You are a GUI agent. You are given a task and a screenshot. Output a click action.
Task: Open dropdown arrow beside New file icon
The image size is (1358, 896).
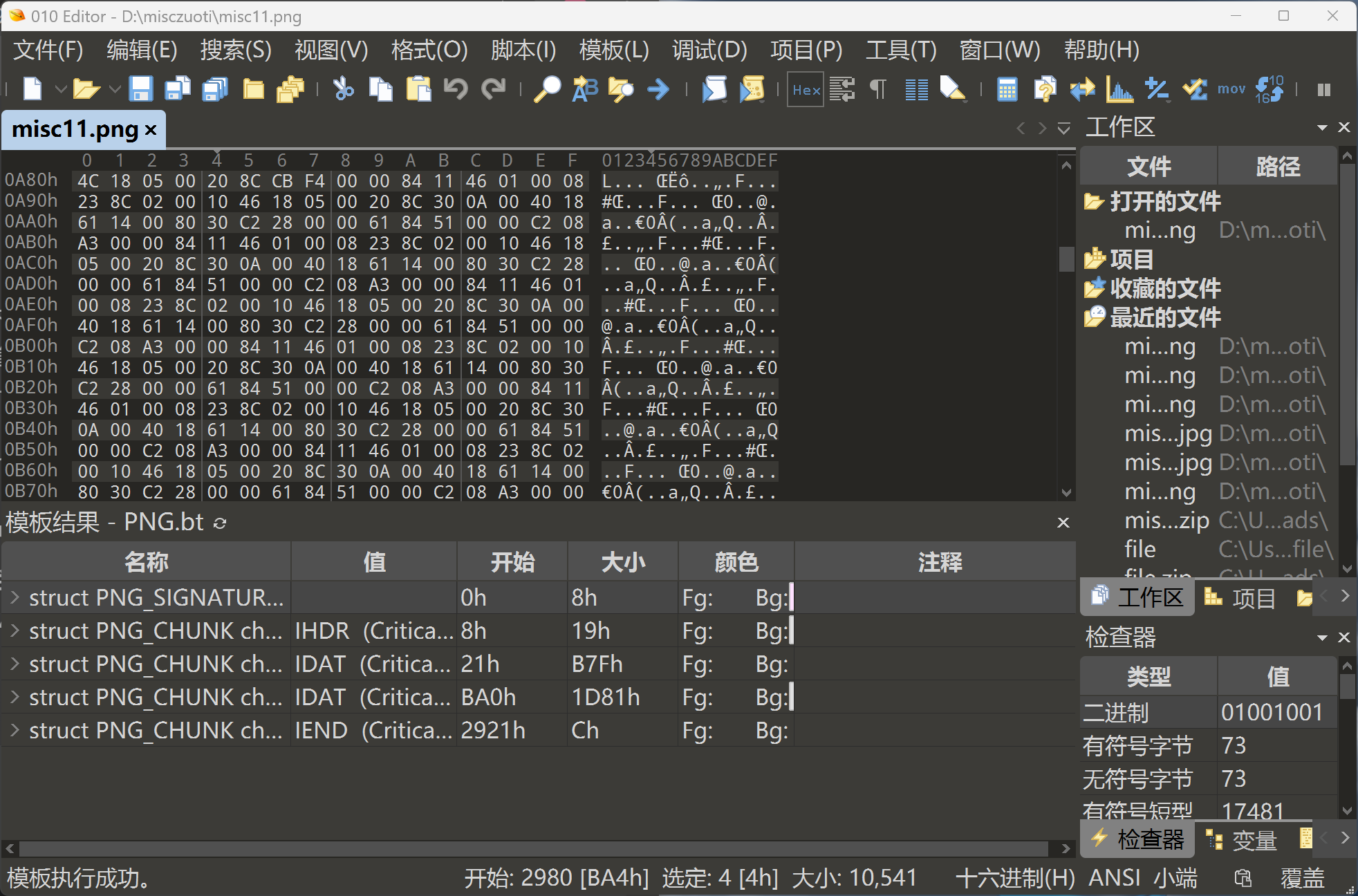61,89
